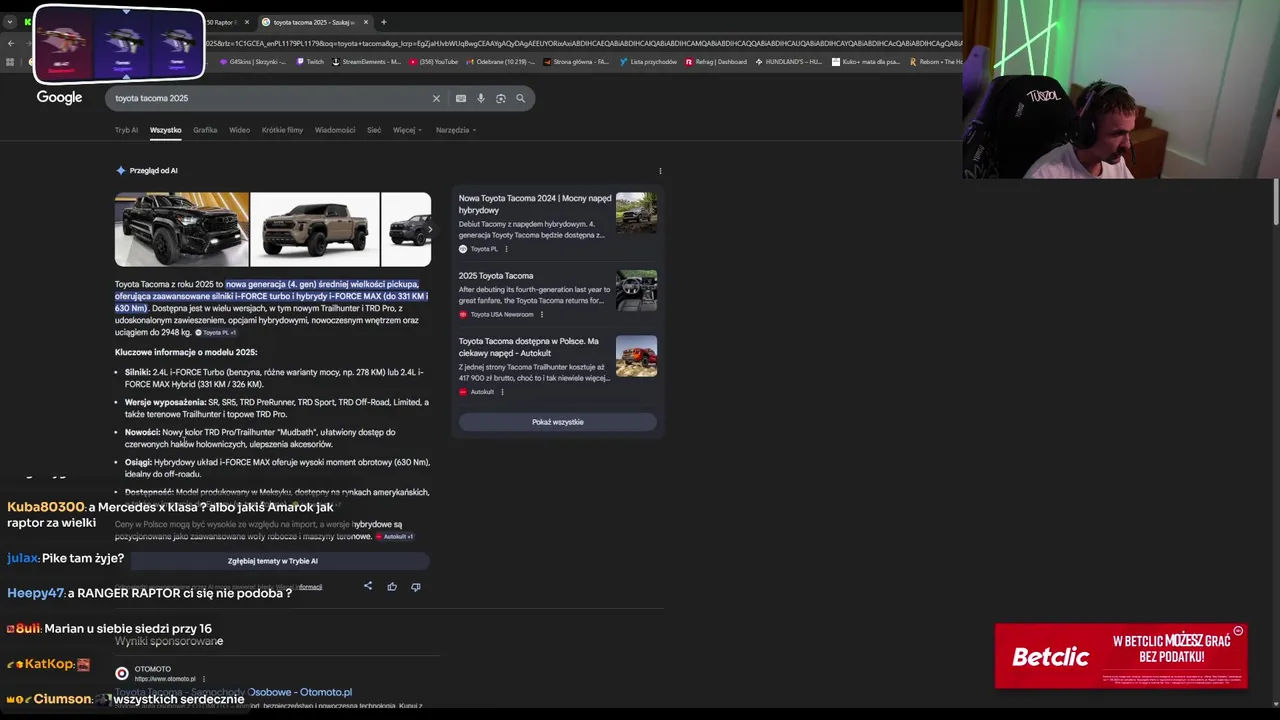
Task: Click the Autokult +1 citation chip
Action: 395,536
